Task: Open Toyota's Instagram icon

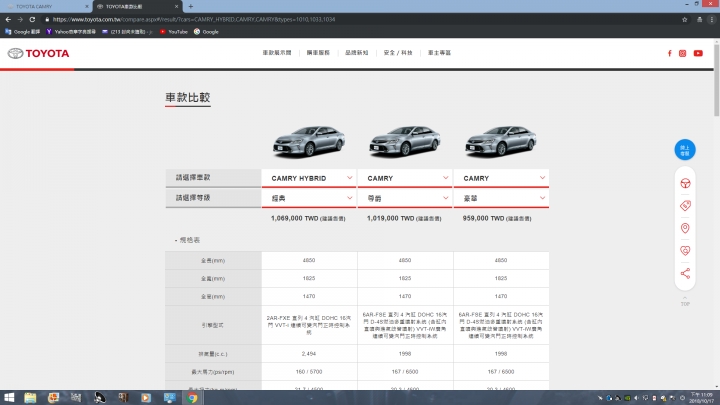Action: tap(682, 53)
